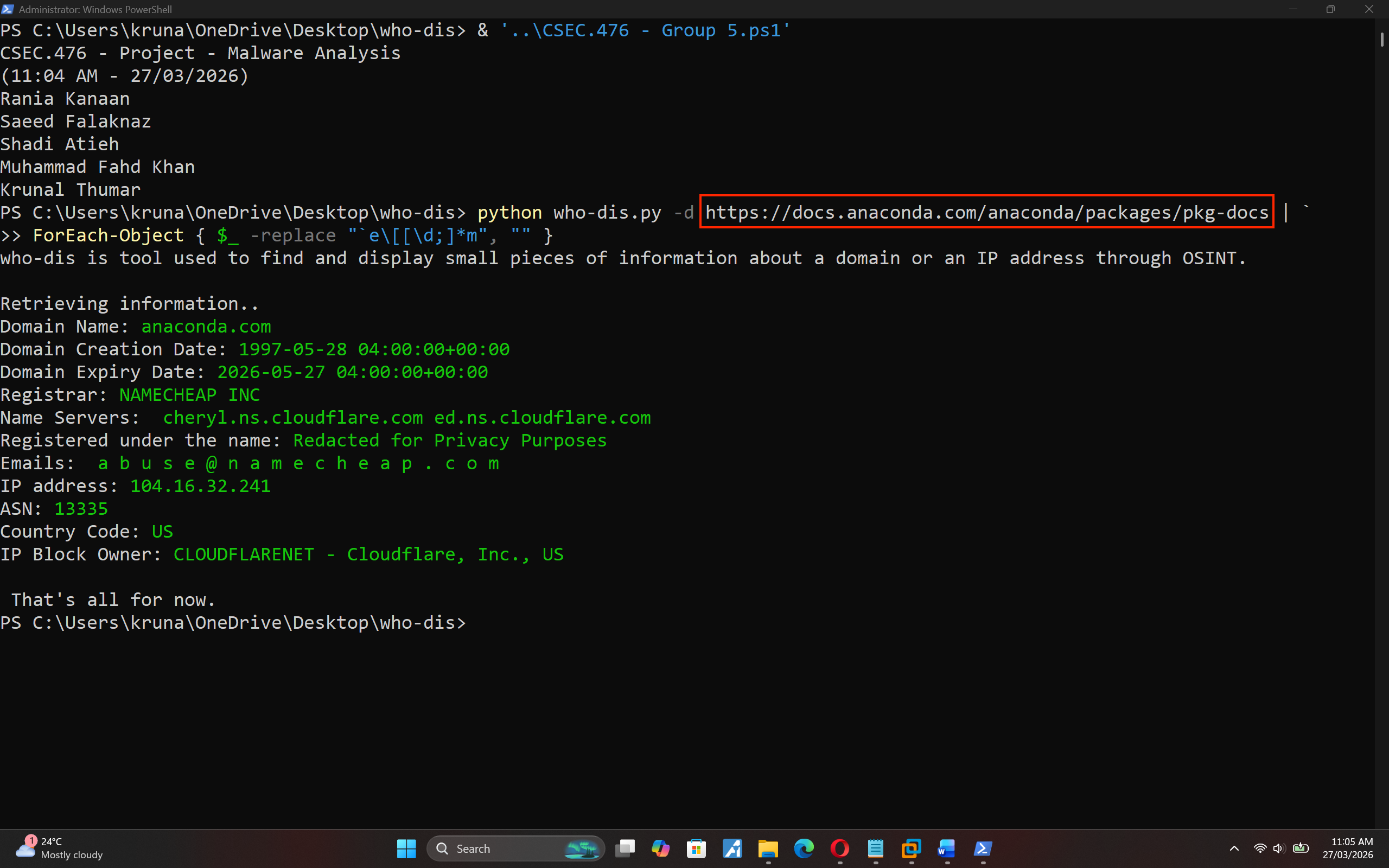This screenshot has height=868, width=1389.
Task: Open Task View from the taskbar
Action: tap(625, 848)
